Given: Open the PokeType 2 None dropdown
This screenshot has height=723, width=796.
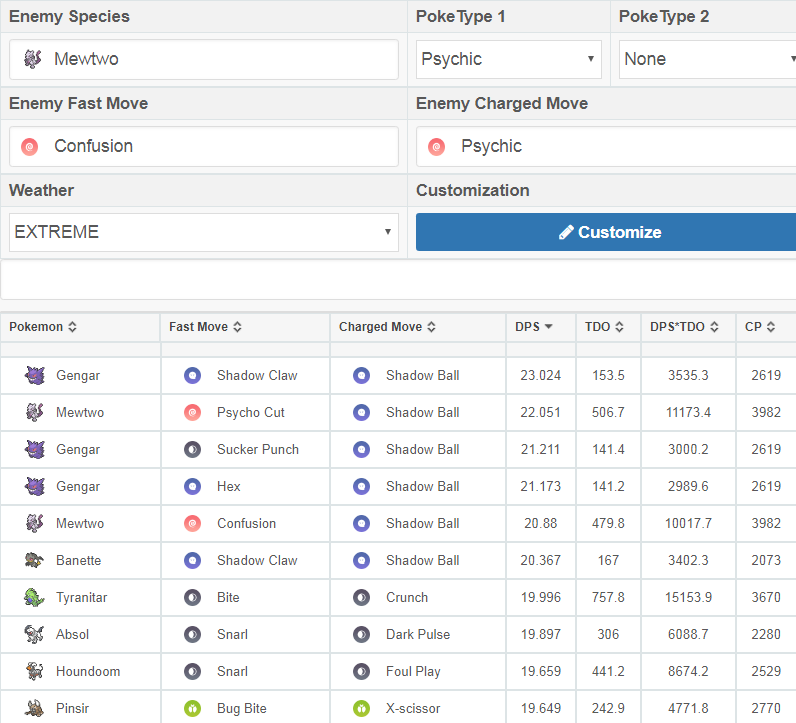Looking at the screenshot, I should tap(708, 59).
